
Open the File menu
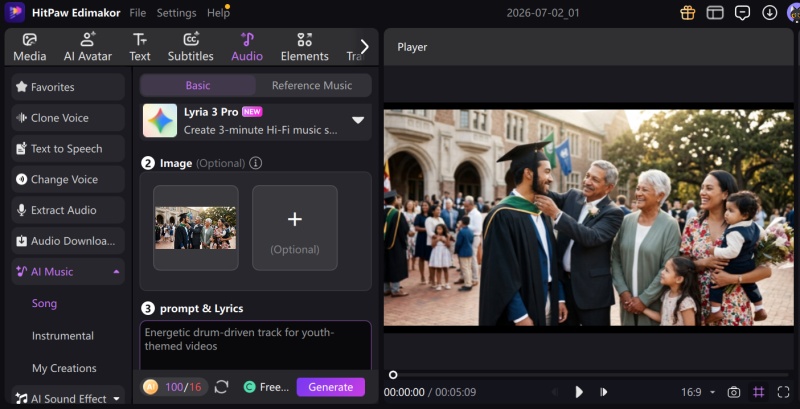138,13
